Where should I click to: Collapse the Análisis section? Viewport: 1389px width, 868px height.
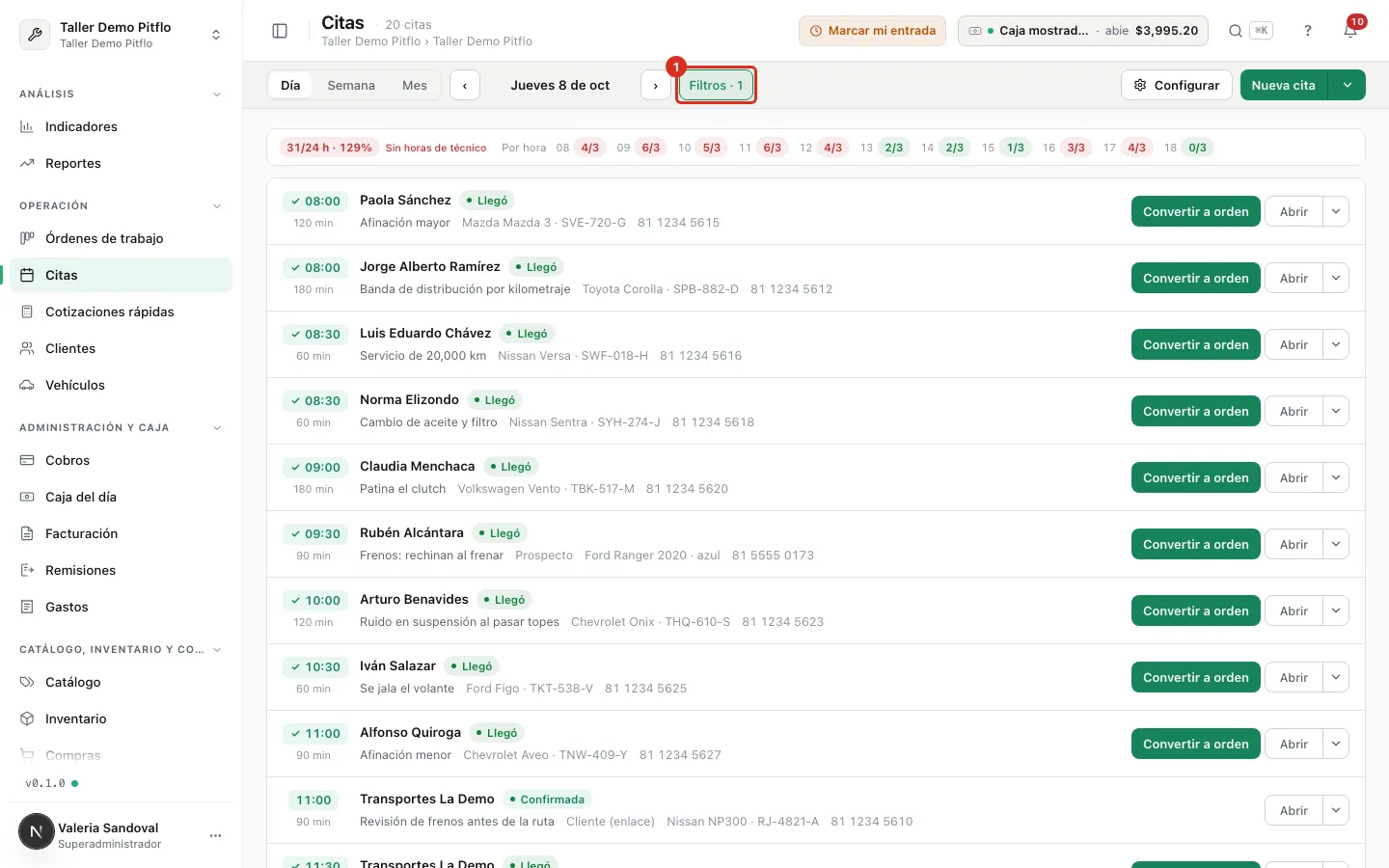(217, 95)
